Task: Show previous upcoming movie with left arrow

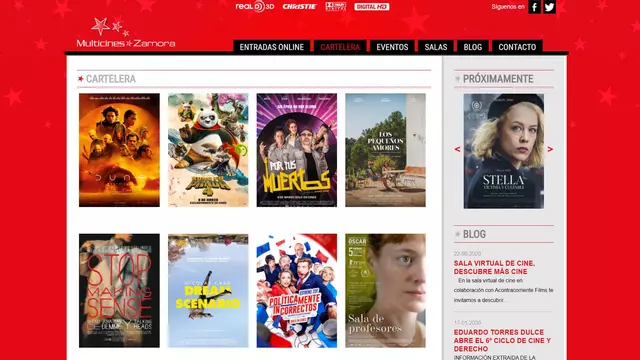Action: pyautogui.click(x=457, y=149)
